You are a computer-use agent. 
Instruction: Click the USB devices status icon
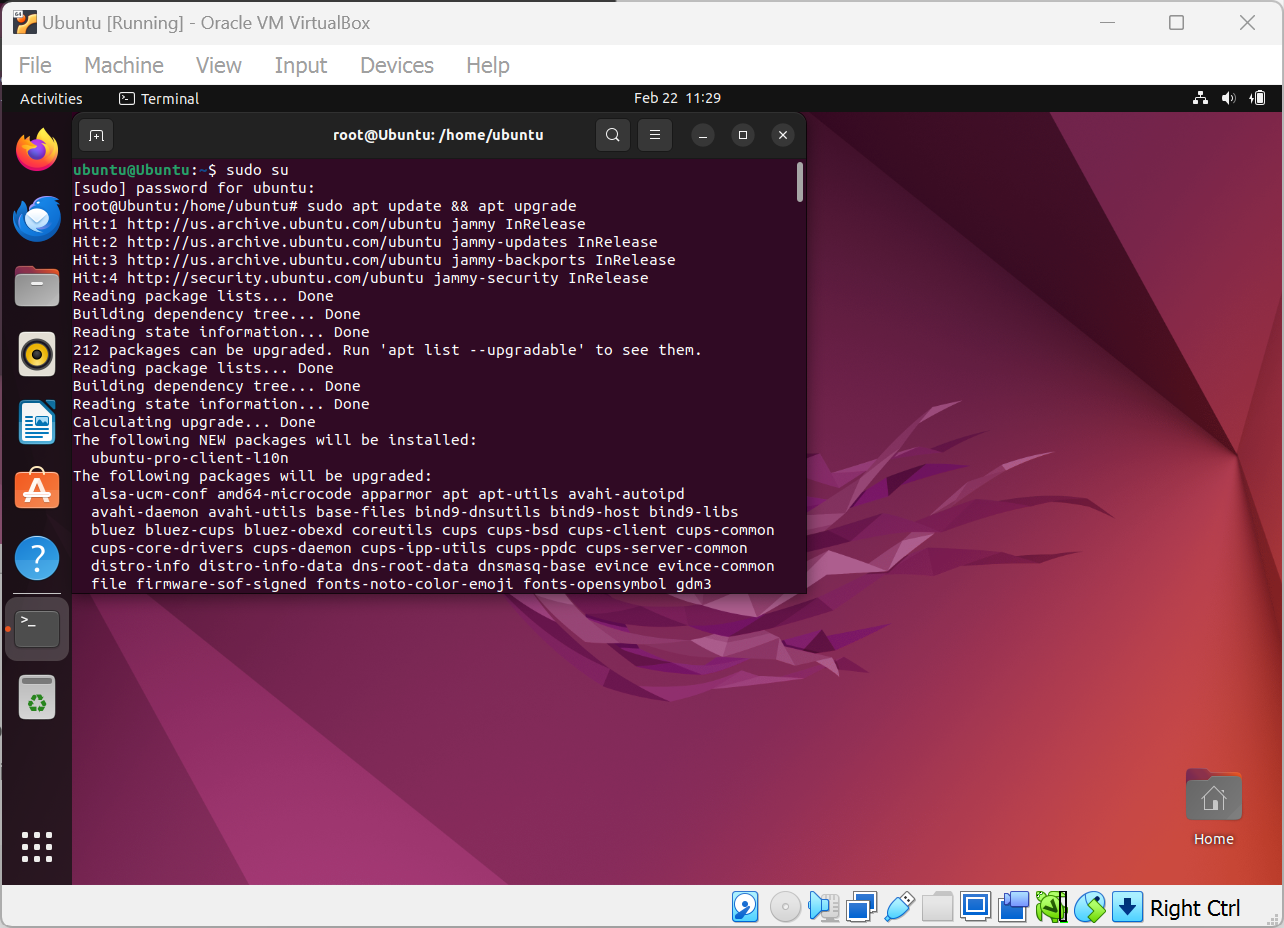click(x=899, y=907)
